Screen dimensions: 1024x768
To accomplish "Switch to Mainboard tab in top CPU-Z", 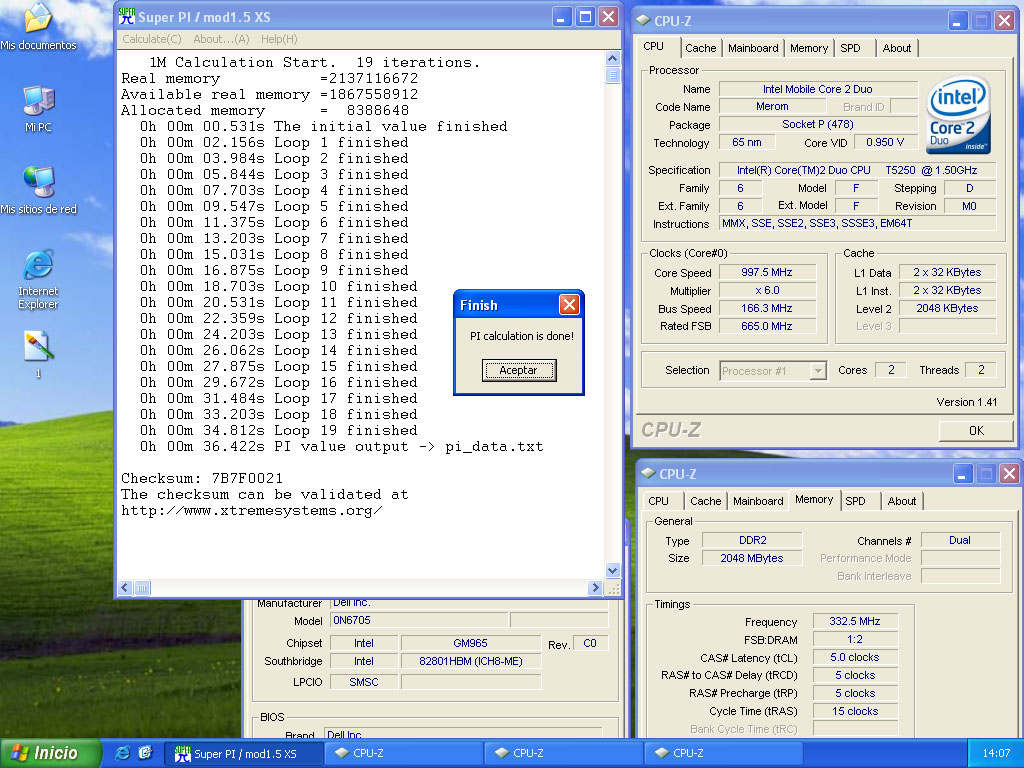I will pos(753,48).
